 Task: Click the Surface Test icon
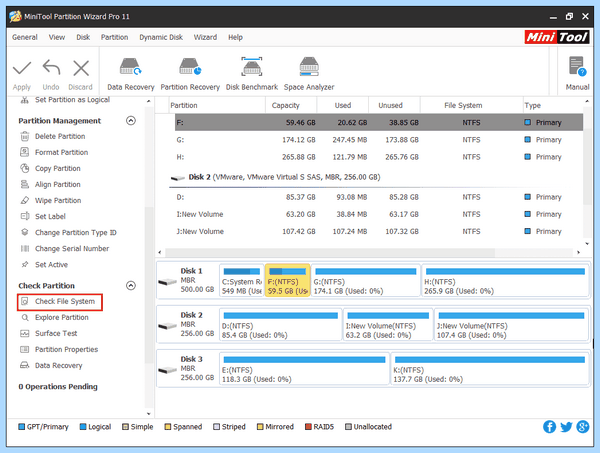pyautogui.click(x=24, y=334)
